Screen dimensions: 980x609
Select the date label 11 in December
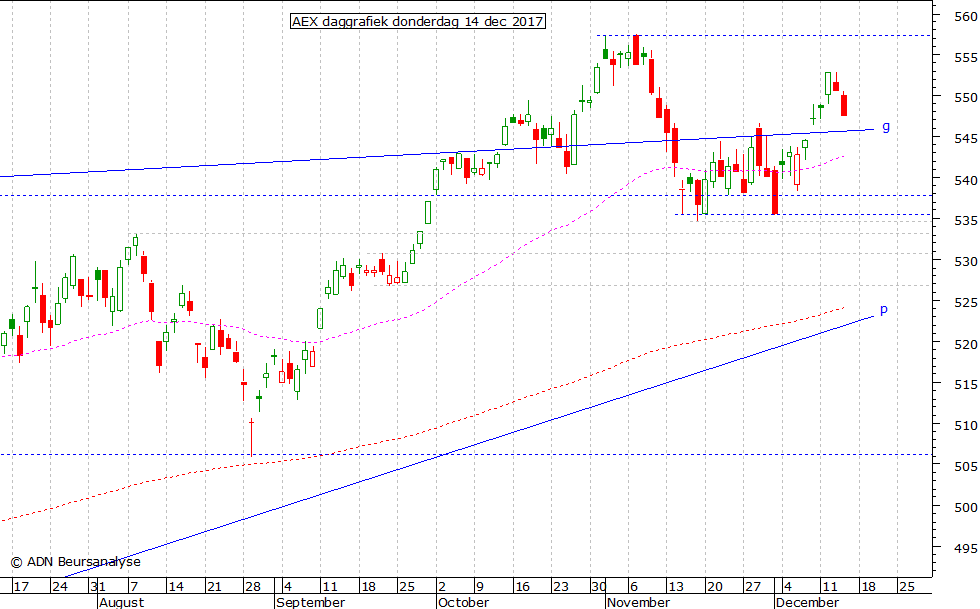coord(829,586)
